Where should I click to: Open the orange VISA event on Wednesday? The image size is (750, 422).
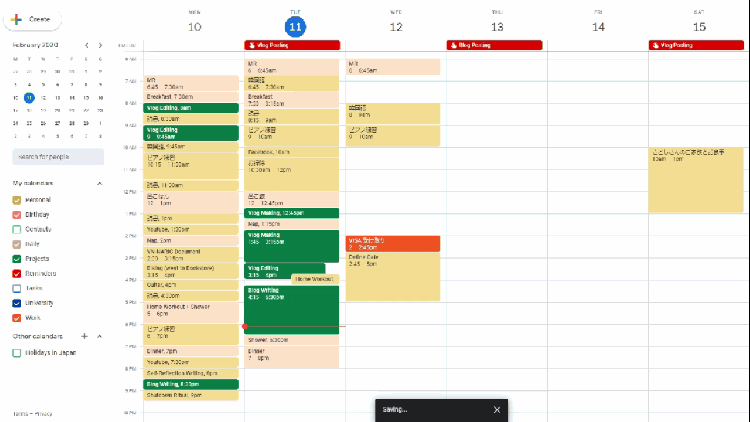[393, 243]
